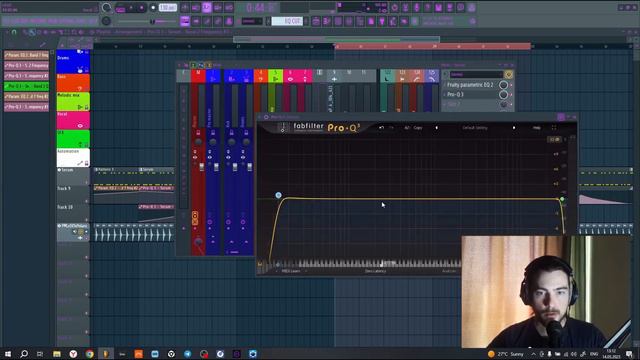Open the Fruity parametric EQ 2 effect slot
This screenshot has height=360, width=640.
[470, 85]
